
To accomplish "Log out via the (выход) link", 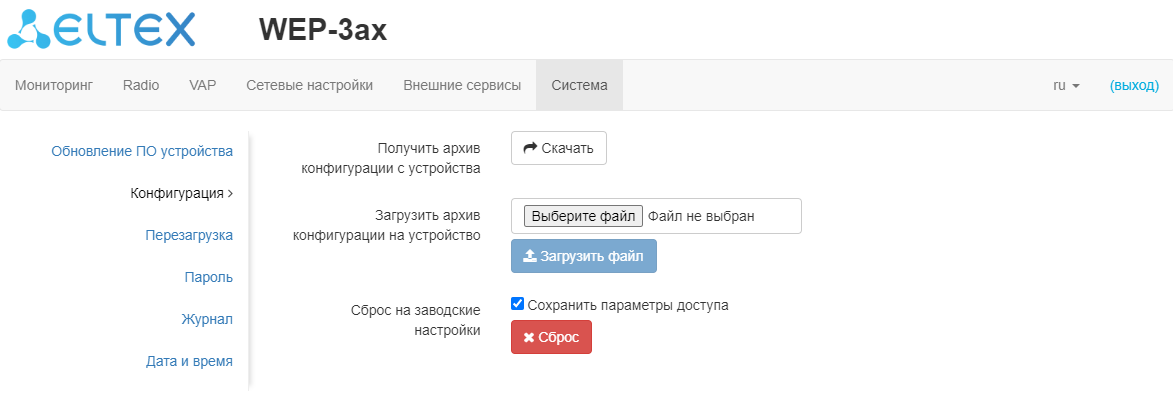I will click(1134, 85).
